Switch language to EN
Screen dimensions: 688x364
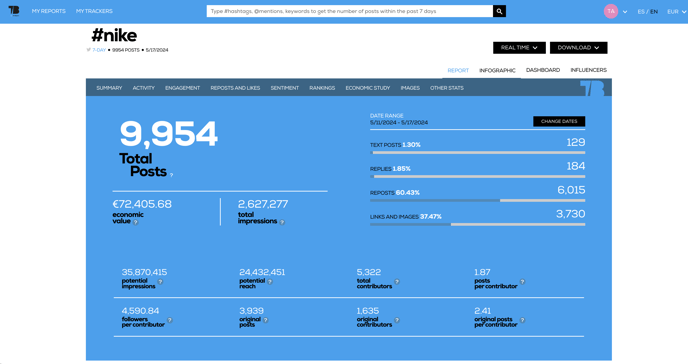click(654, 12)
